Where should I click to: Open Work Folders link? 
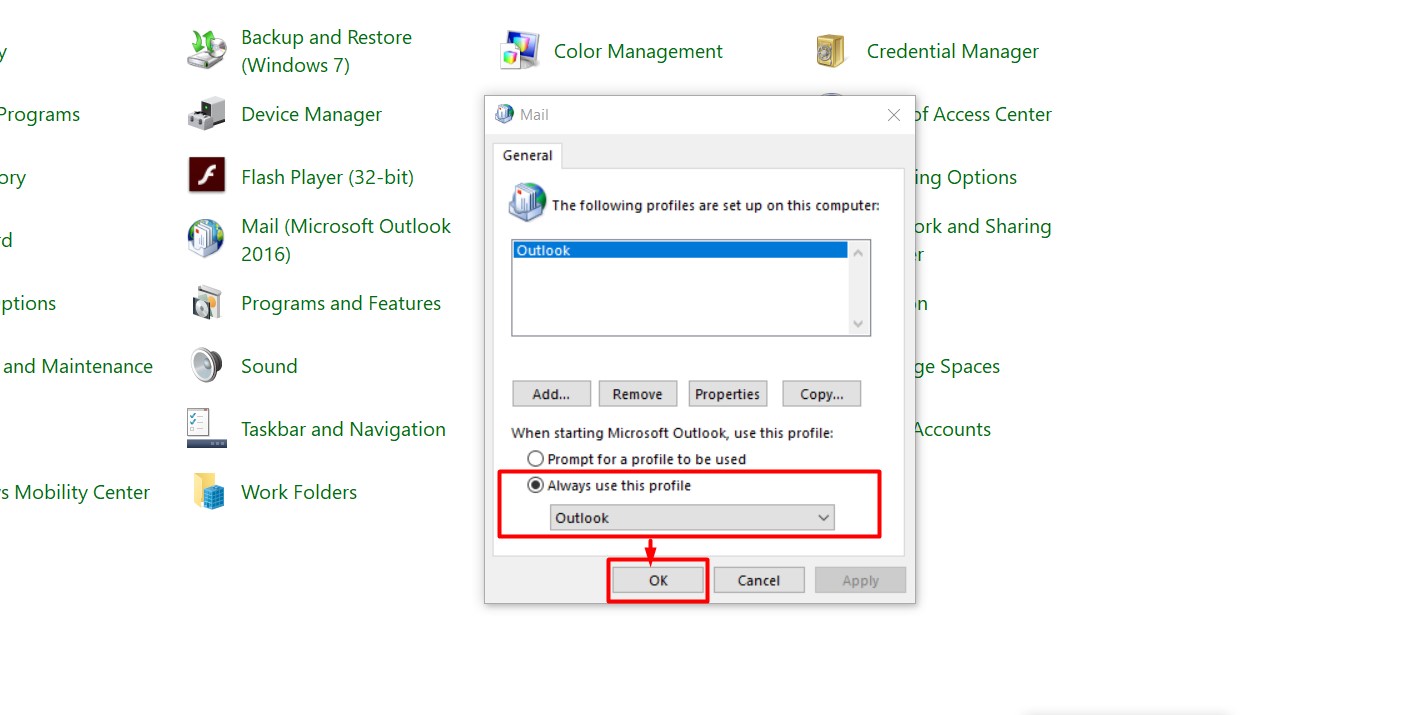point(299,492)
